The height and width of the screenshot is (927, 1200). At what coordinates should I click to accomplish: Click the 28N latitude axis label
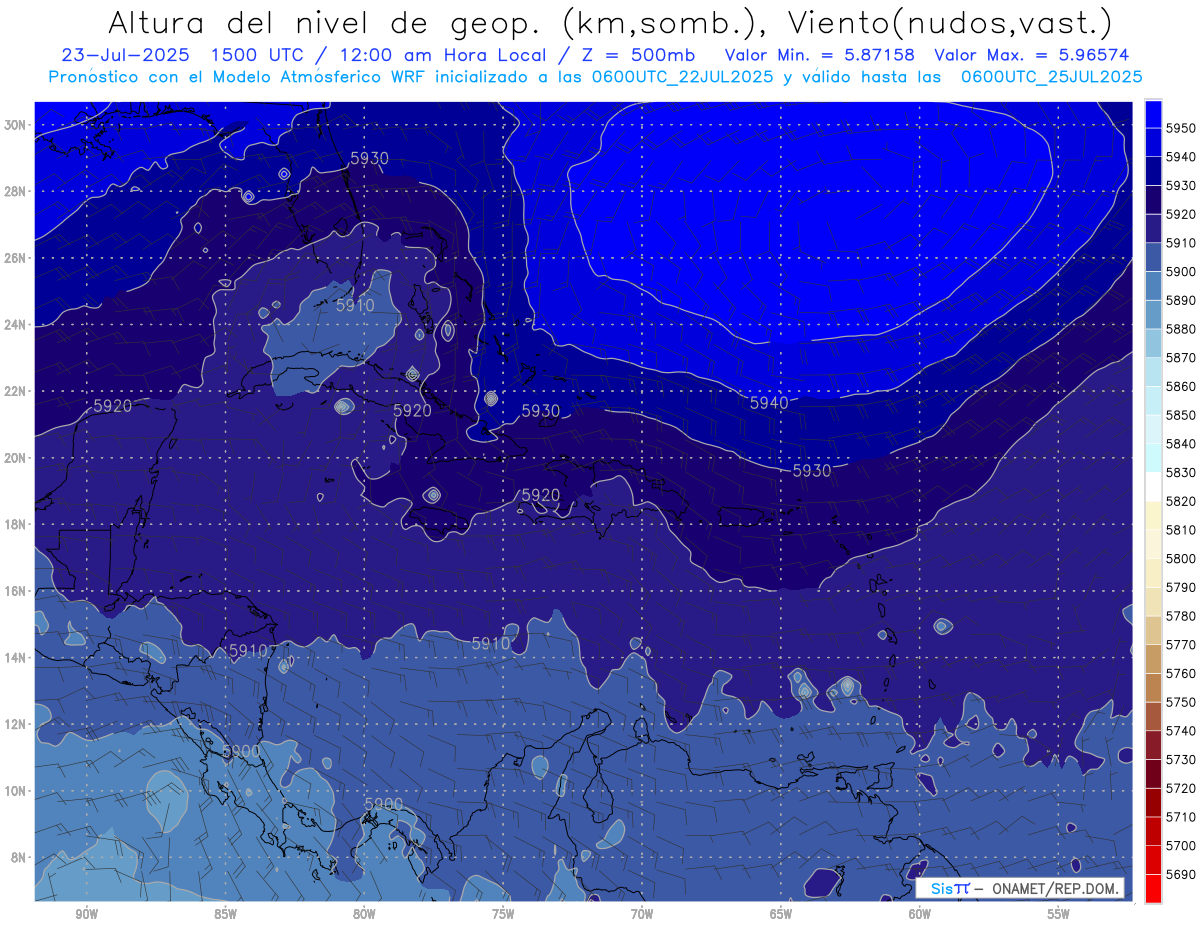[x=17, y=191]
